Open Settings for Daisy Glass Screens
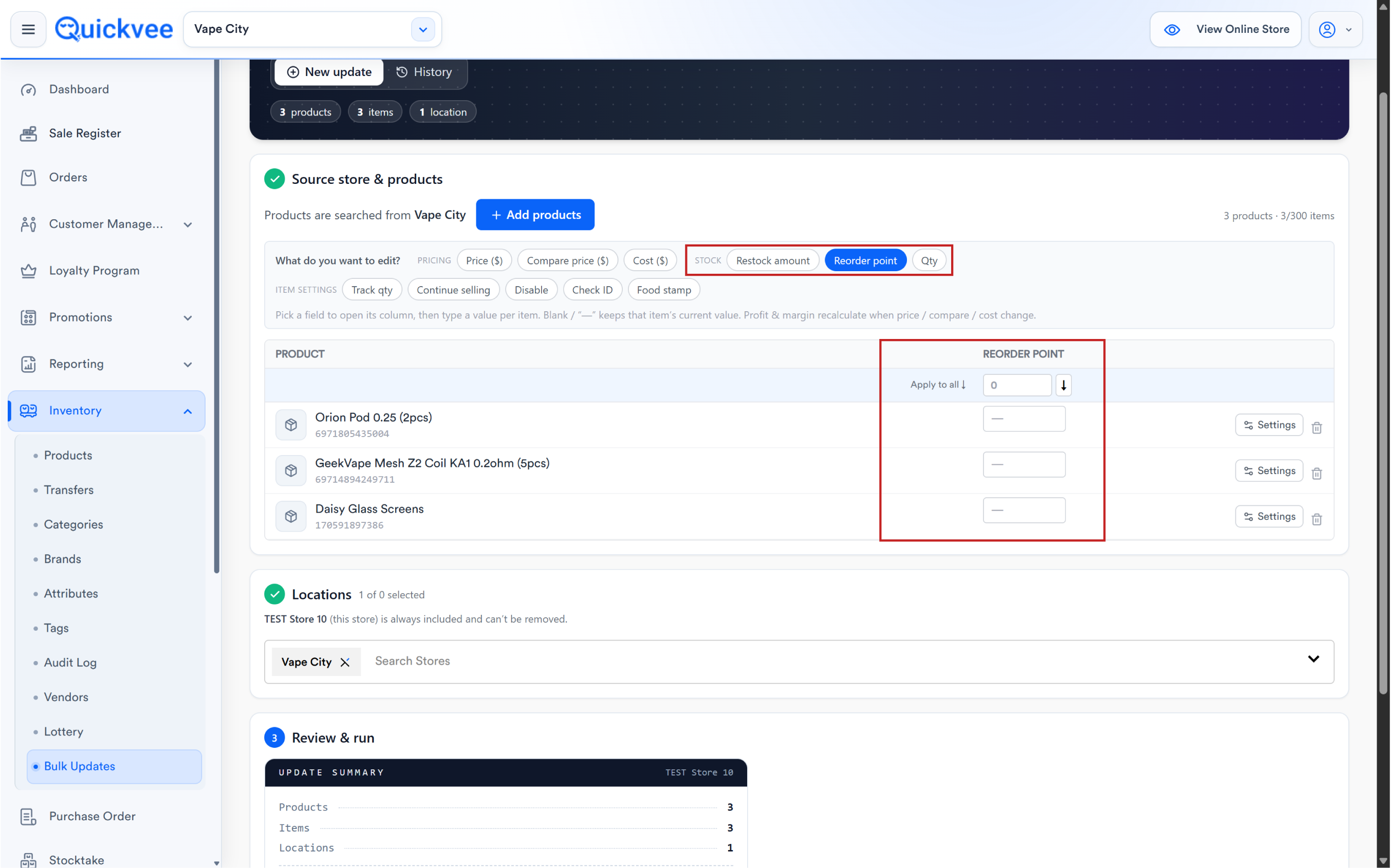1391x868 pixels. (1269, 516)
